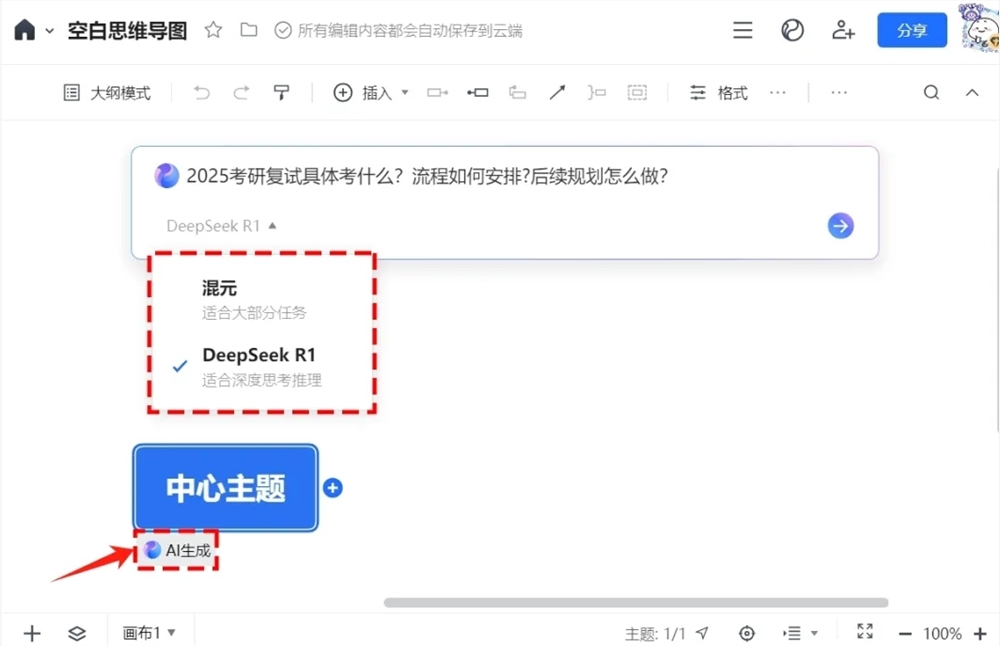
Task: Click the layers icon at bottom left
Action: (78, 633)
